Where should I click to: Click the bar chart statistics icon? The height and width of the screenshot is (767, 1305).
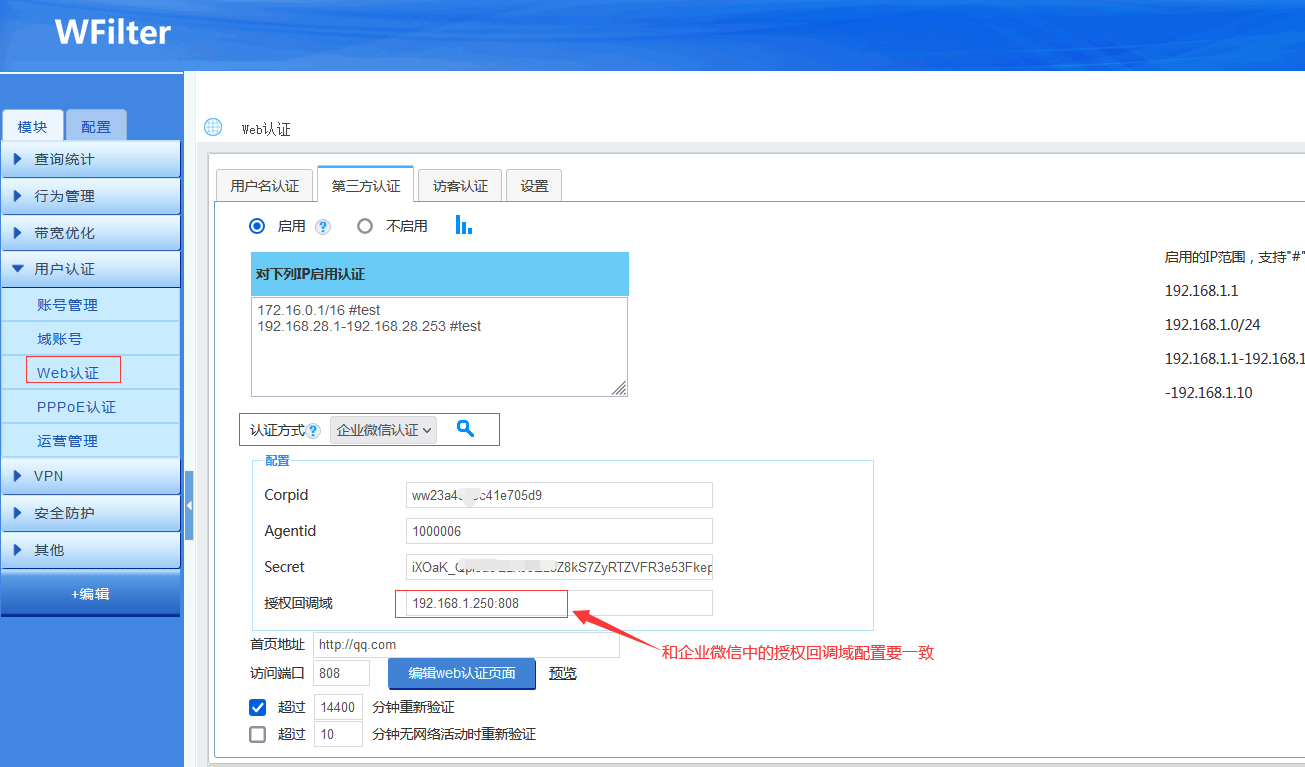tap(463, 225)
